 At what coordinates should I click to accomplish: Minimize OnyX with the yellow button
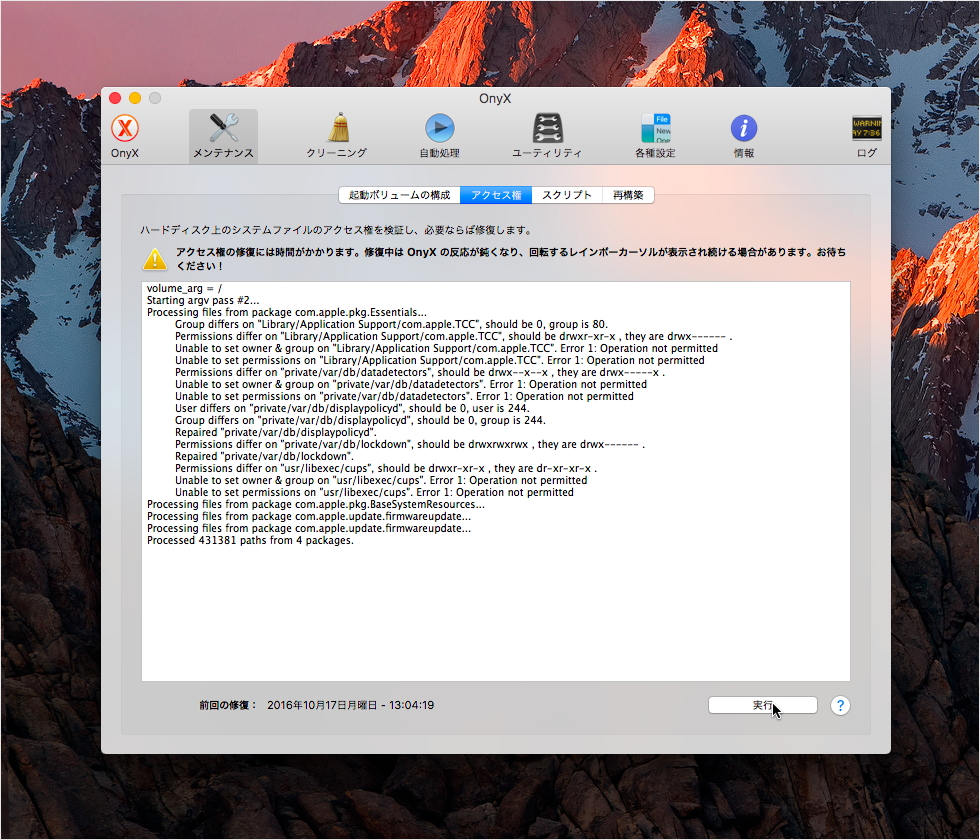[x=135, y=98]
